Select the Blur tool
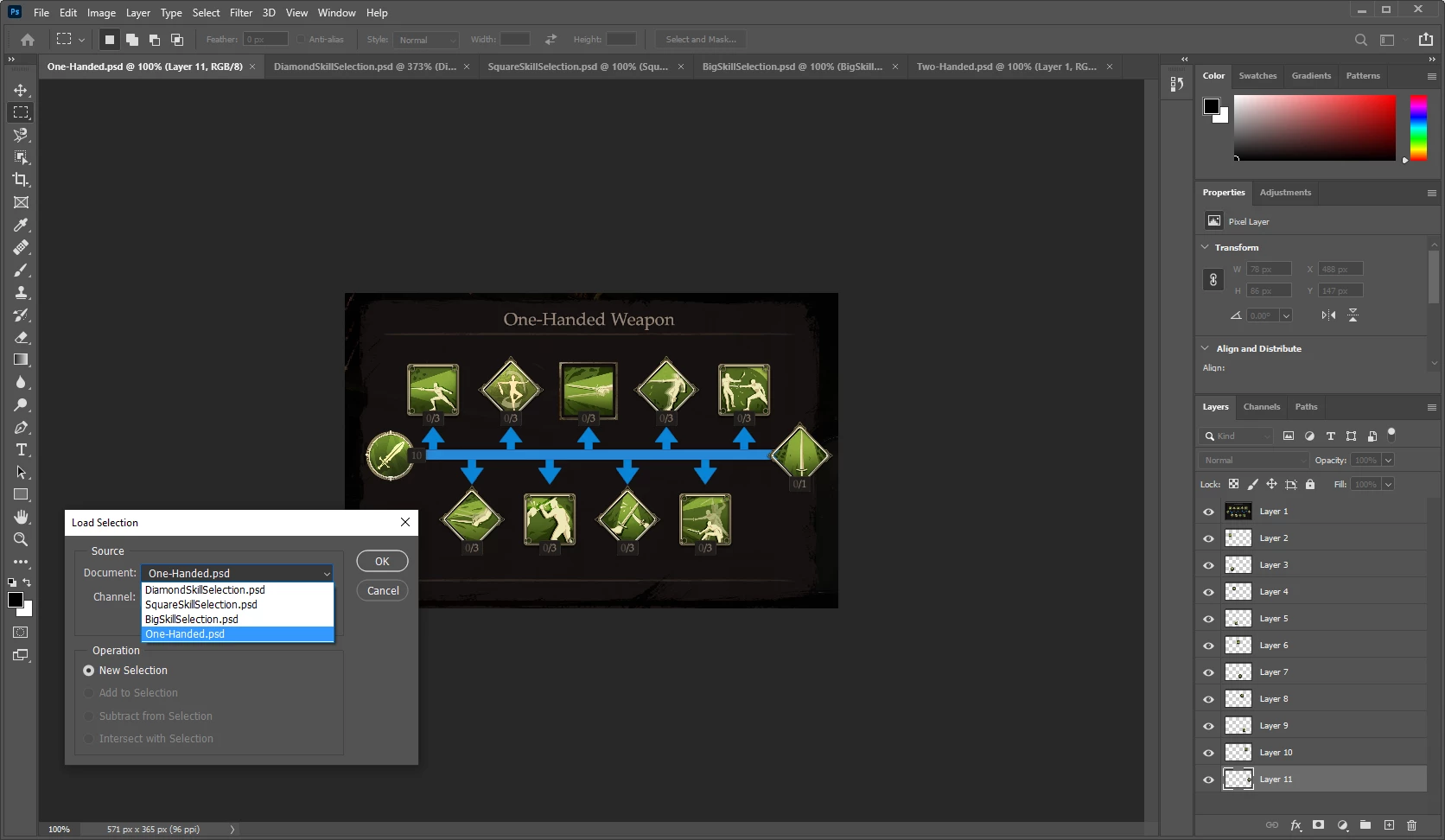The height and width of the screenshot is (840, 1445). [x=21, y=382]
